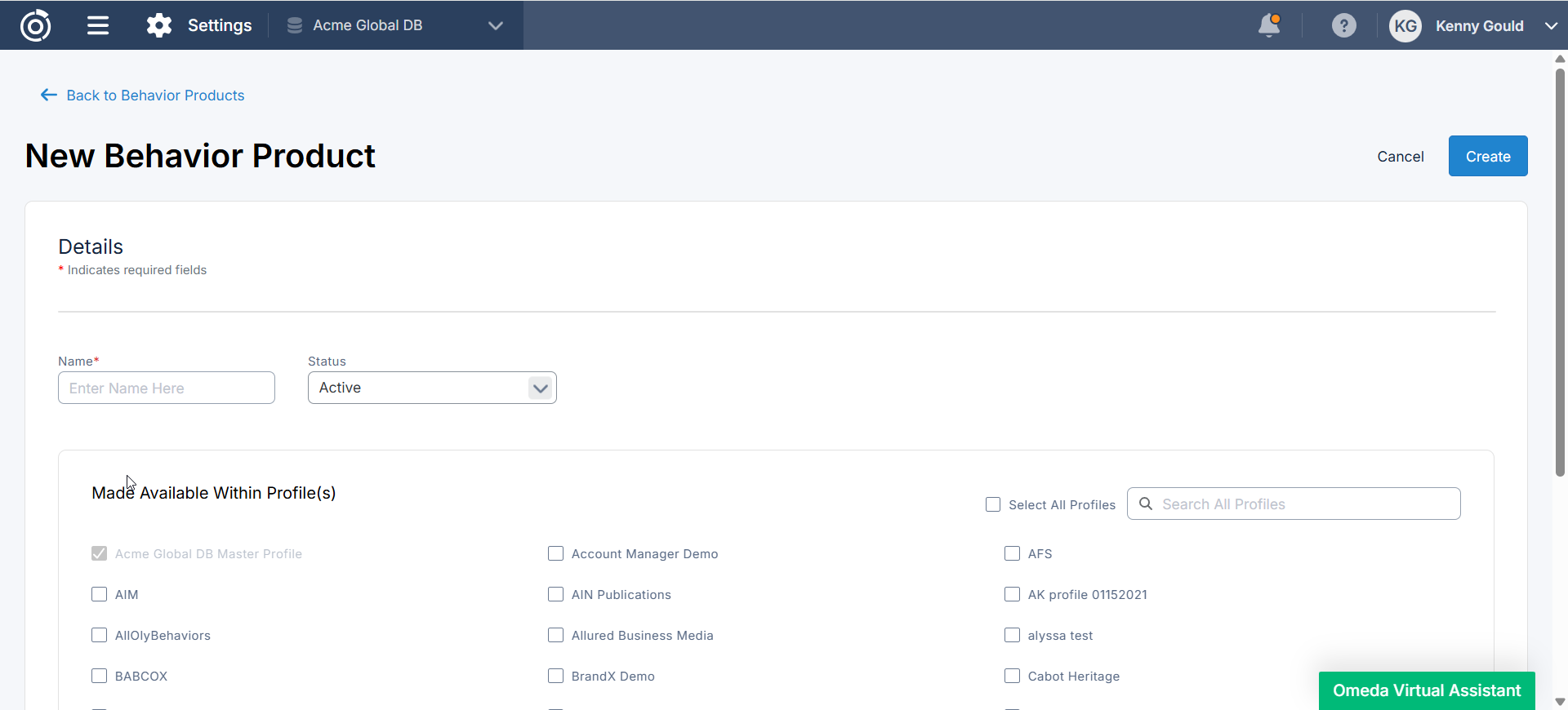Click the blue Create button
Screen dimensions: 1568x710
(1487, 156)
